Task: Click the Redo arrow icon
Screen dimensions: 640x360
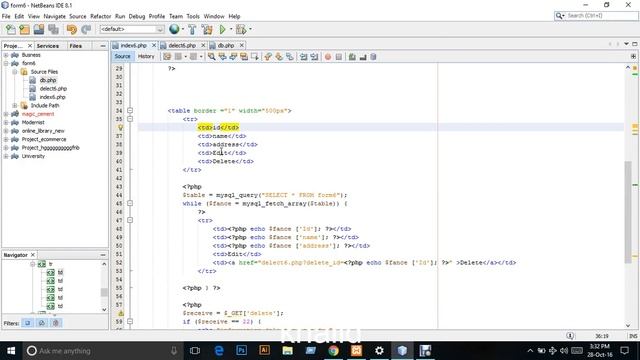Action: (86, 29)
